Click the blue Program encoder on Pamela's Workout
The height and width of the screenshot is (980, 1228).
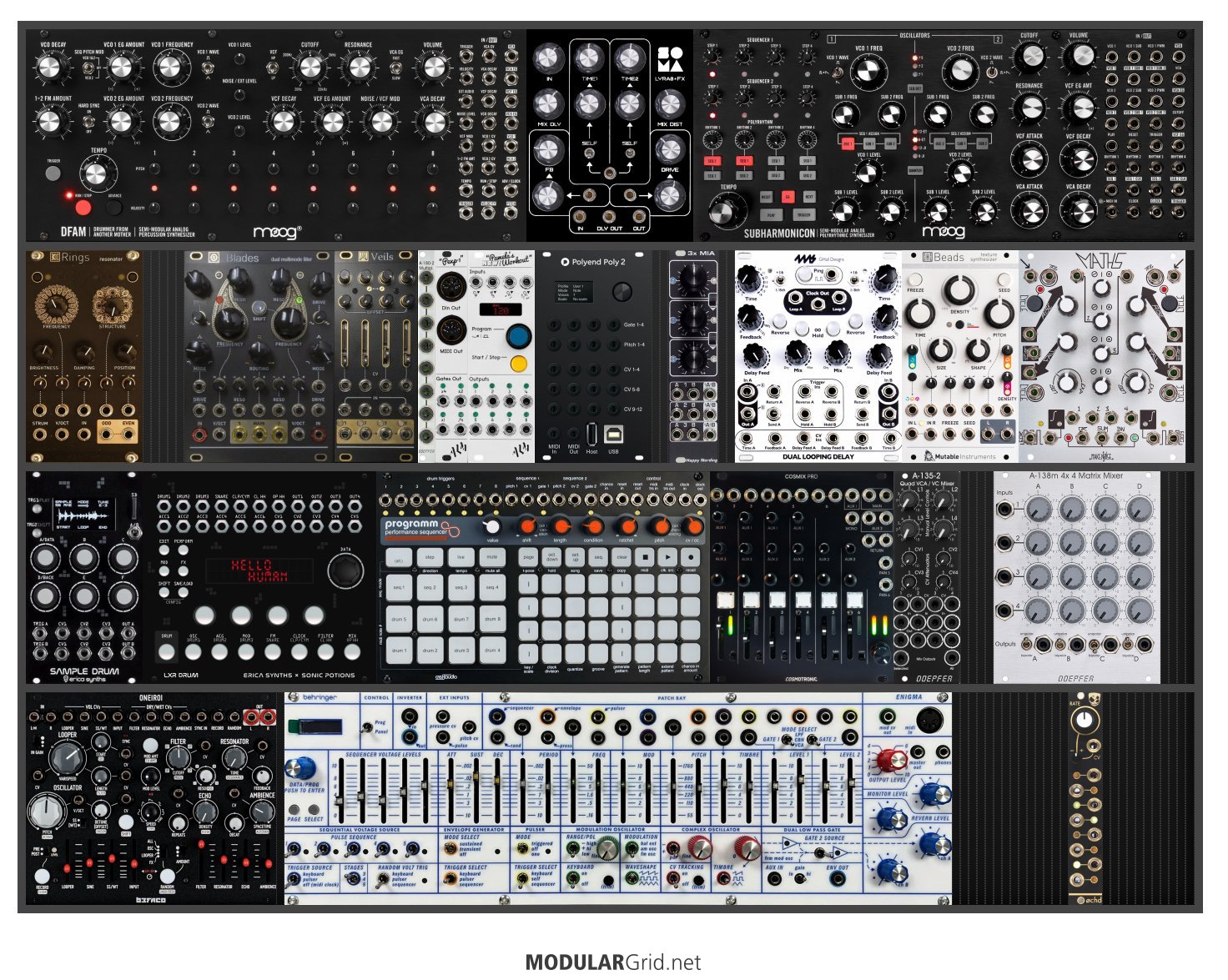point(518,336)
